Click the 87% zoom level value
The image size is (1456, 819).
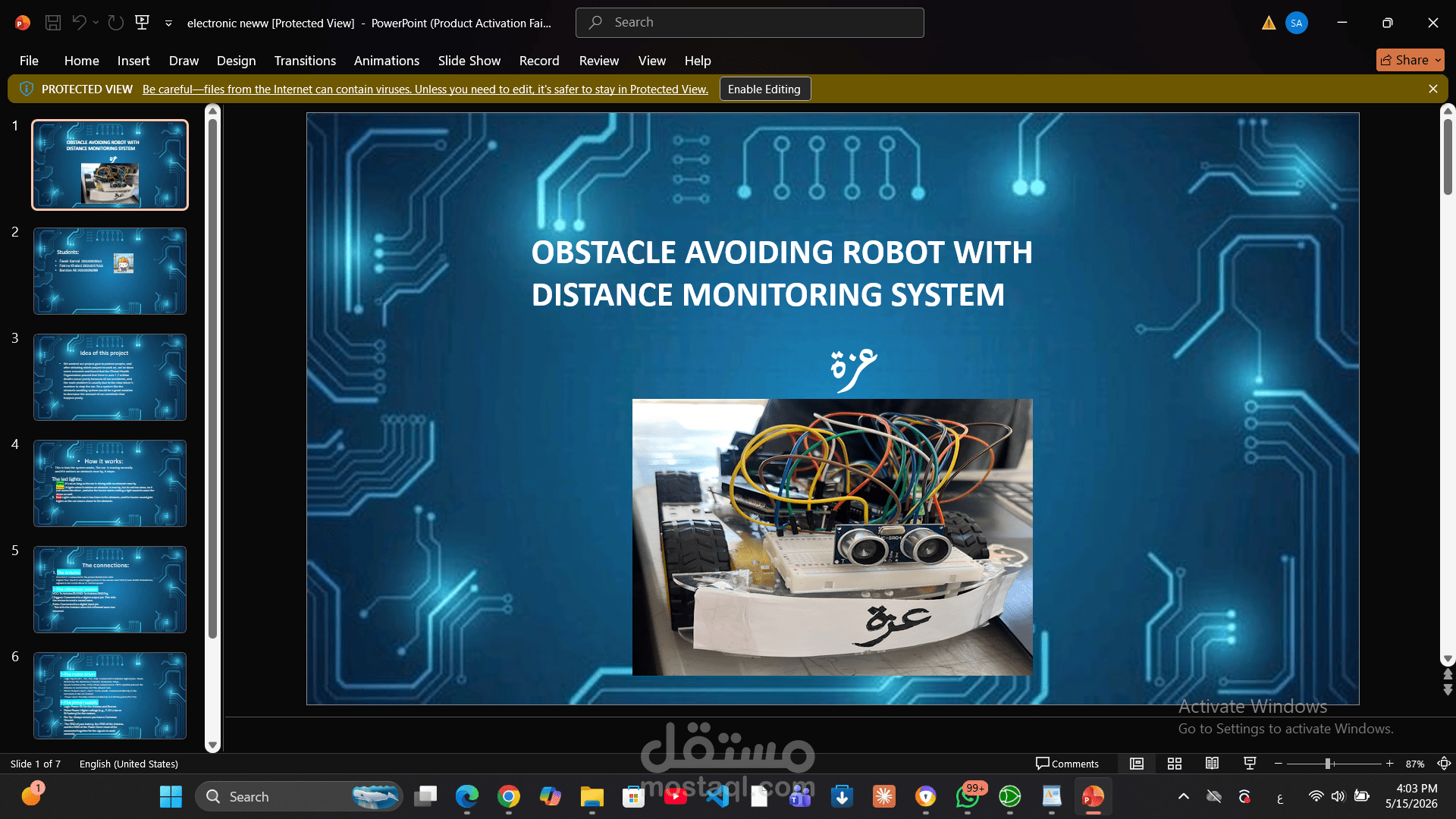(x=1415, y=764)
